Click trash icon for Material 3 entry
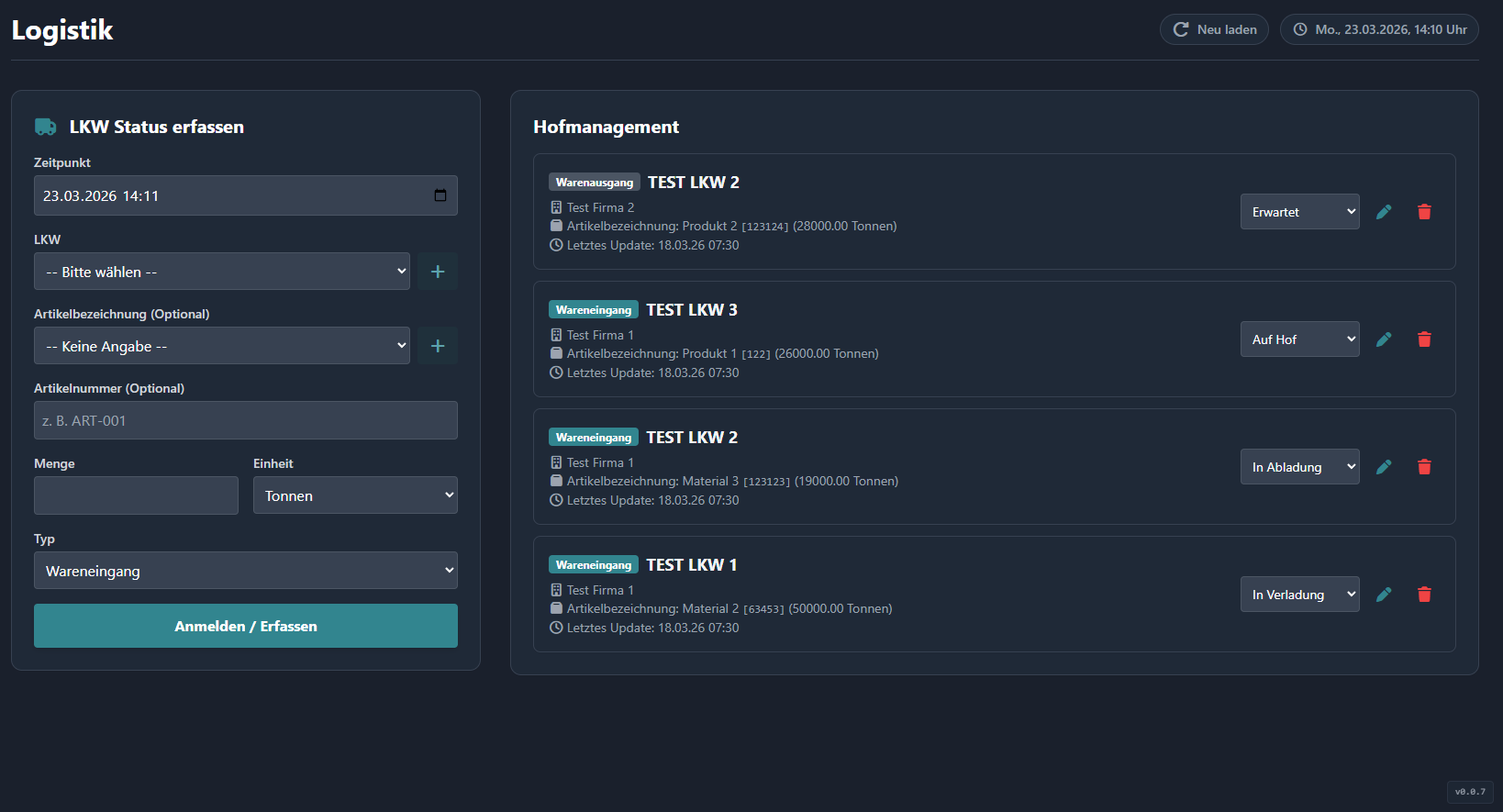Viewport: 1503px width, 812px height. pos(1424,467)
